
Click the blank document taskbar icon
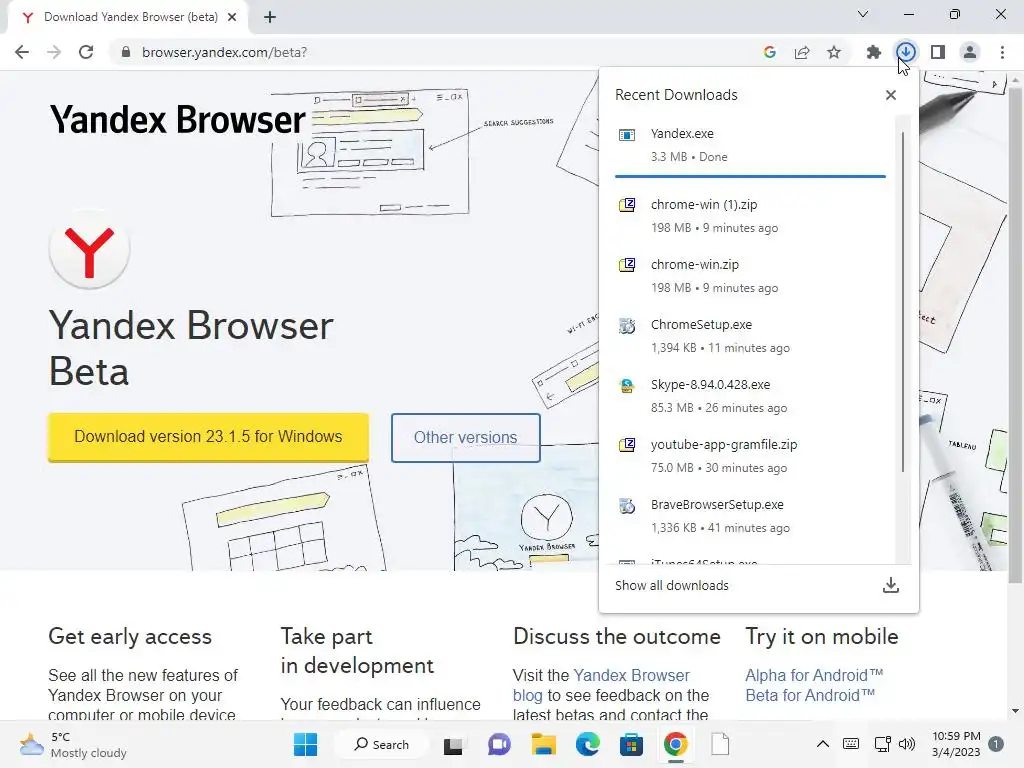tap(720, 744)
